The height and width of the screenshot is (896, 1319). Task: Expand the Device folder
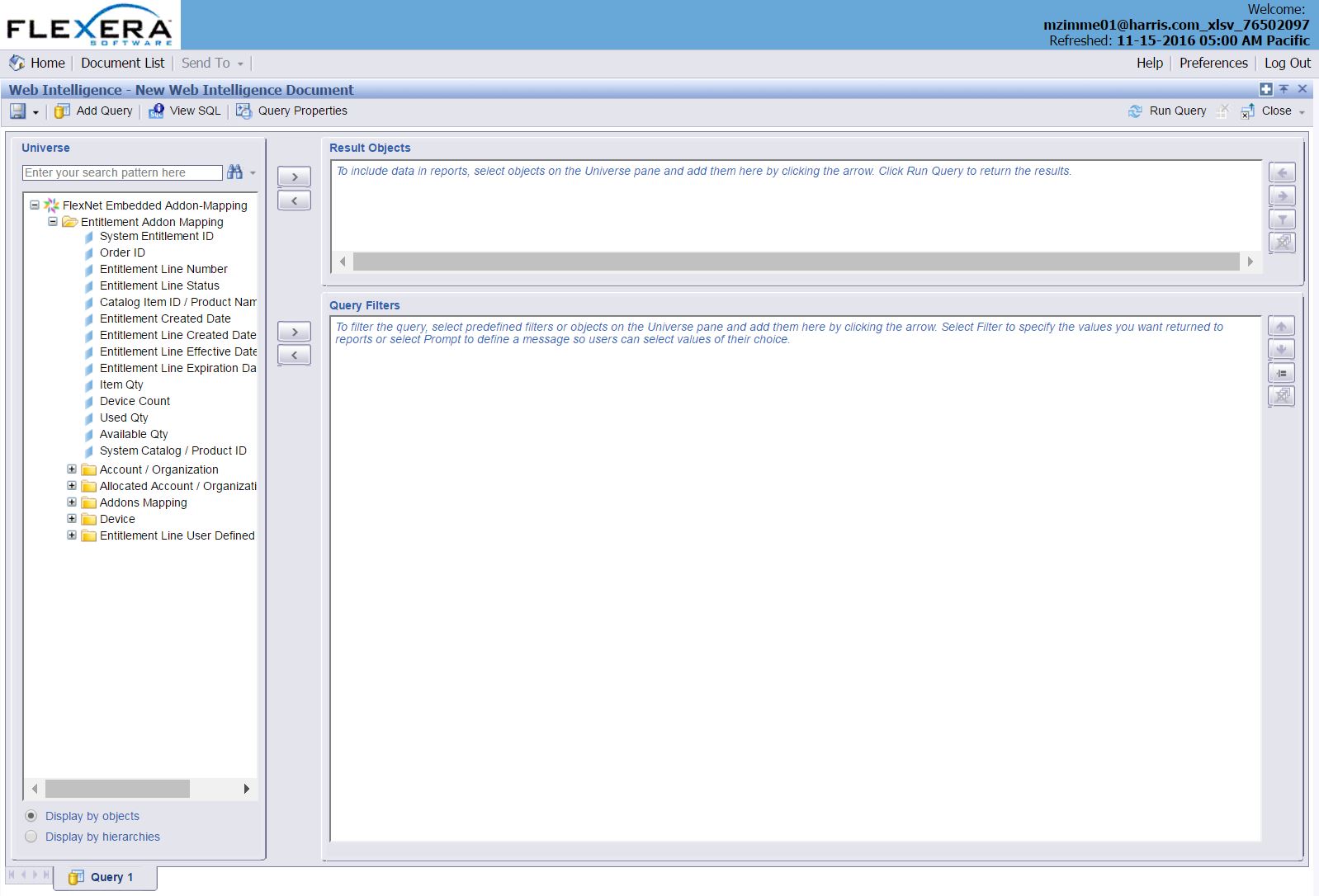coord(72,519)
